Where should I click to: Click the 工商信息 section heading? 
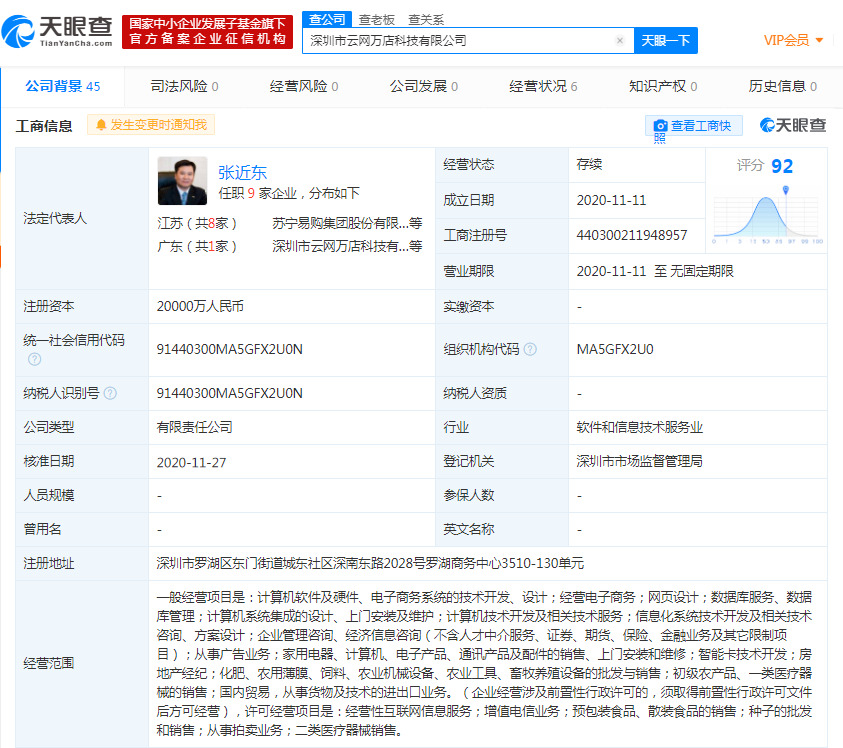coord(44,126)
